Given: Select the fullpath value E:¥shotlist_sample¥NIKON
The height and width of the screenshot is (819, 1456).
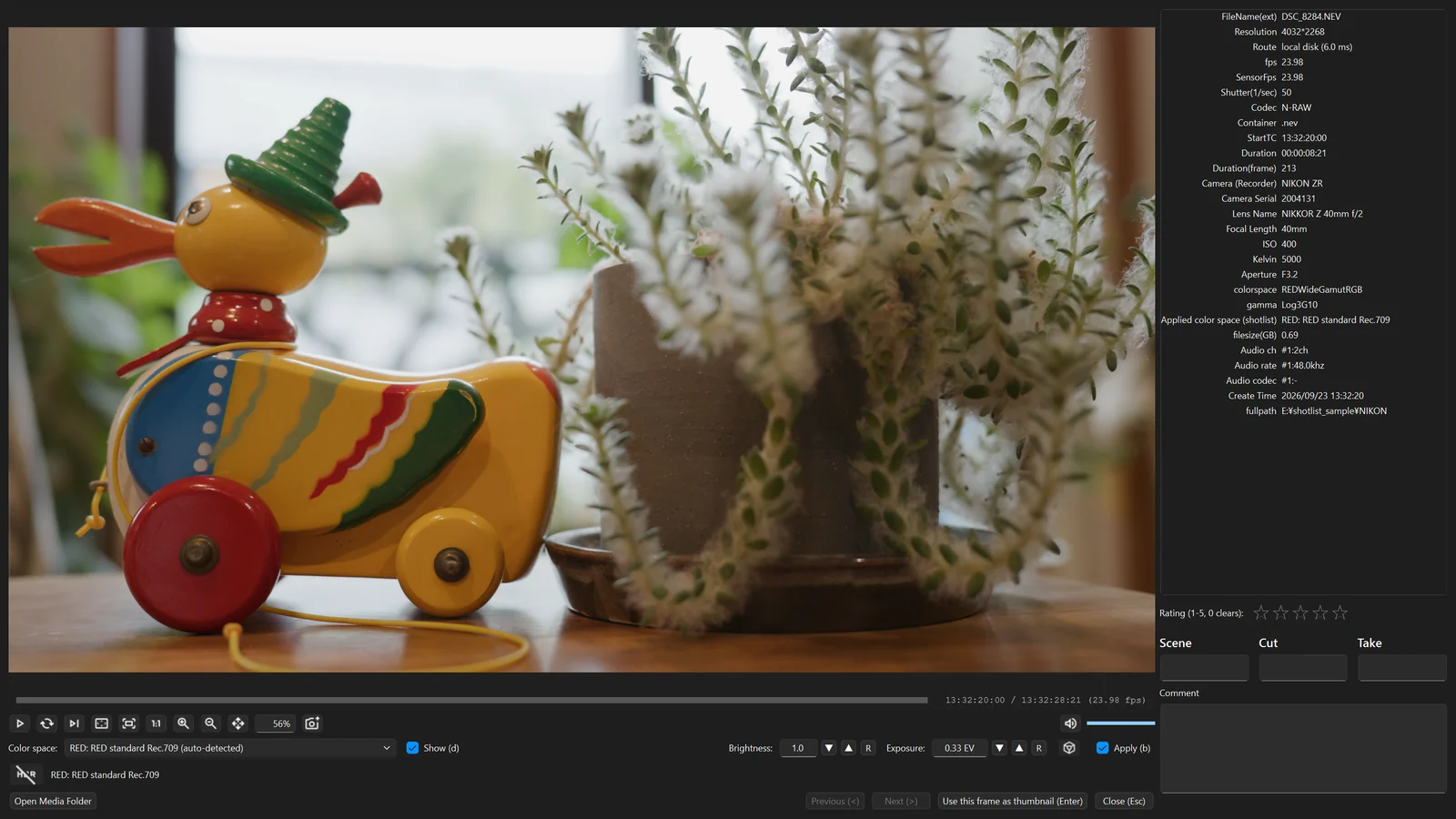Looking at the screenshot, I should tap(1334, 411).
